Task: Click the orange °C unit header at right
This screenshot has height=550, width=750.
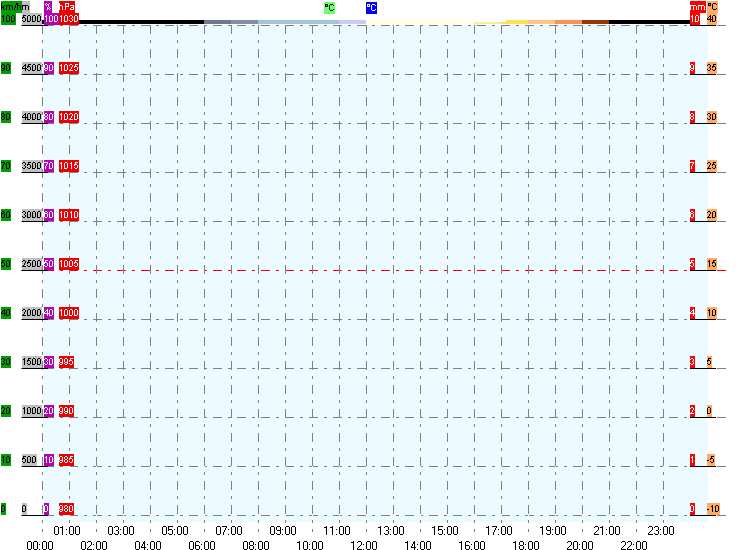Action: (x=712, y=7)
